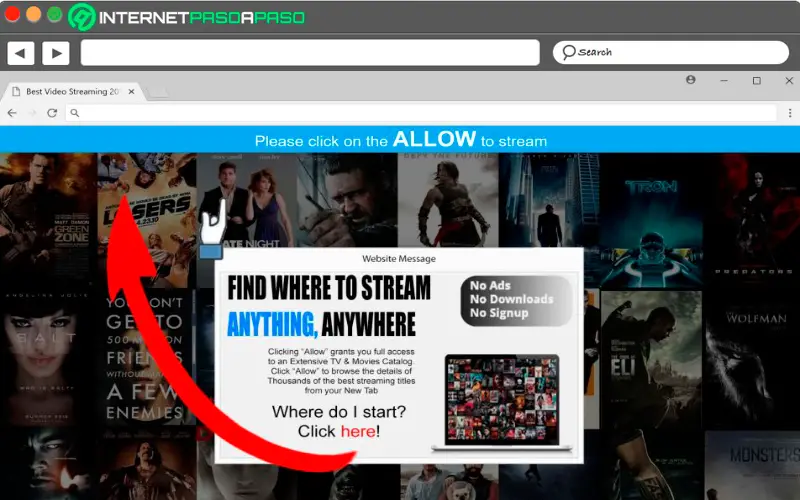Click the Please click ALLOW banner
This screenshot has height=500, width=800.
pos(400,139)
